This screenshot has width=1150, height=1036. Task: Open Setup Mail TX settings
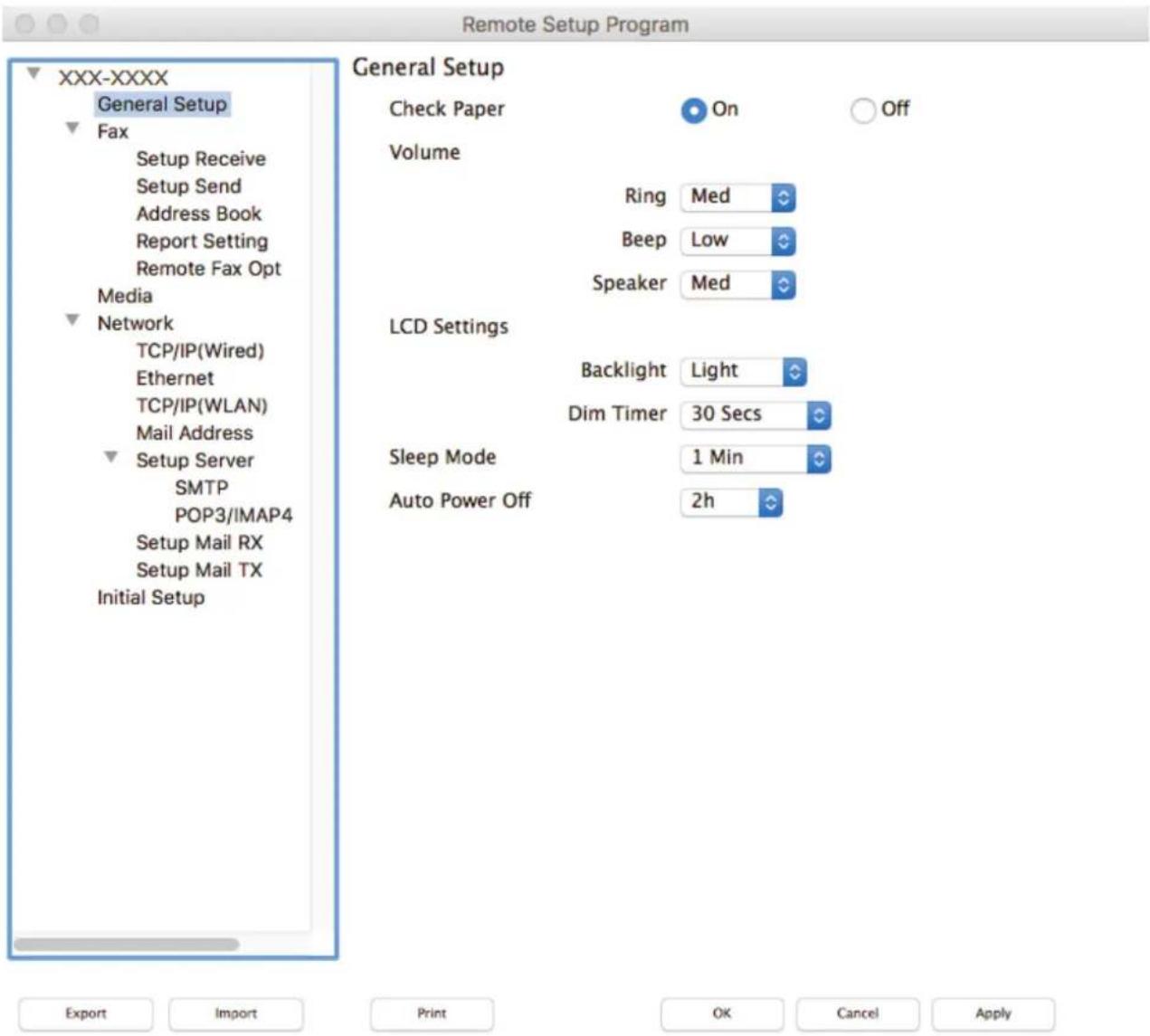coord(199,570)
